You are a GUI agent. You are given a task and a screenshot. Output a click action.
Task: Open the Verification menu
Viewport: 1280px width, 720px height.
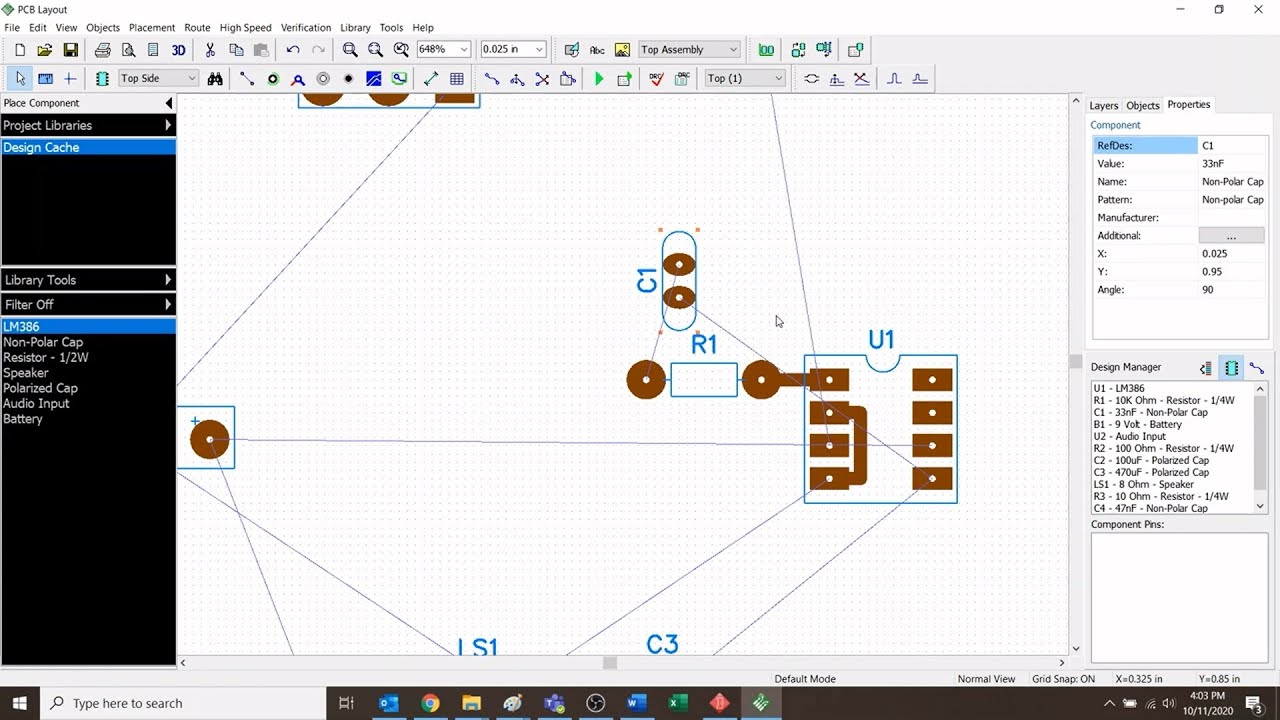pos(306,27)
